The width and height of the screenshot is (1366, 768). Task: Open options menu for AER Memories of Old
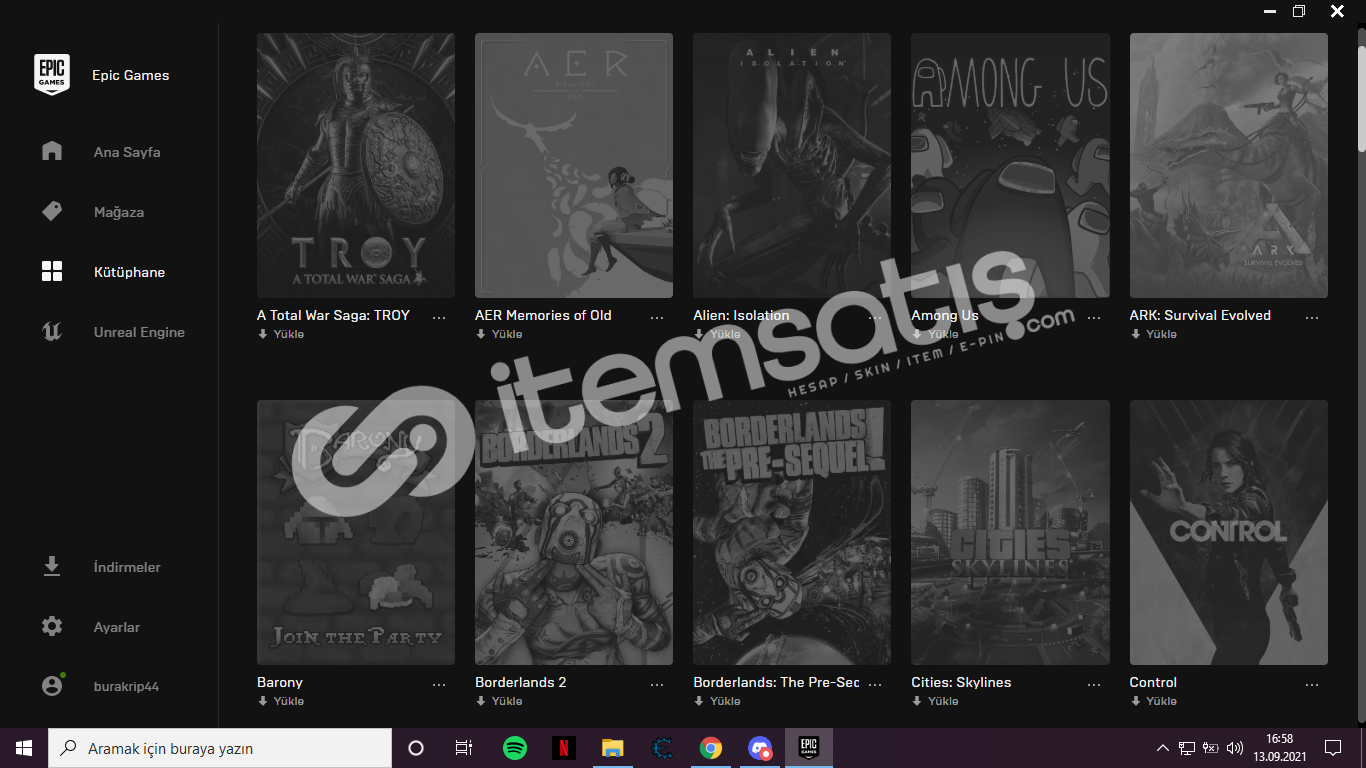657,316
